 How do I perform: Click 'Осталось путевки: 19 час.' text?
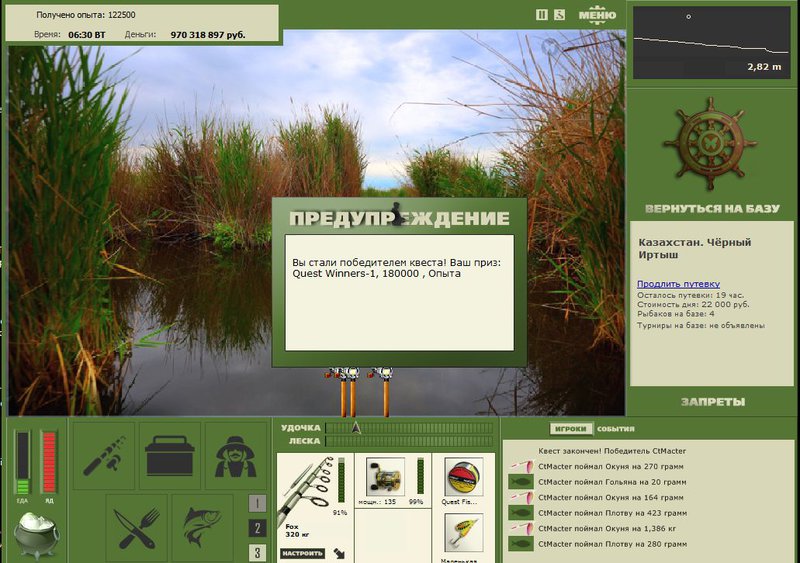pyautogui.click(x=690, y=295)
